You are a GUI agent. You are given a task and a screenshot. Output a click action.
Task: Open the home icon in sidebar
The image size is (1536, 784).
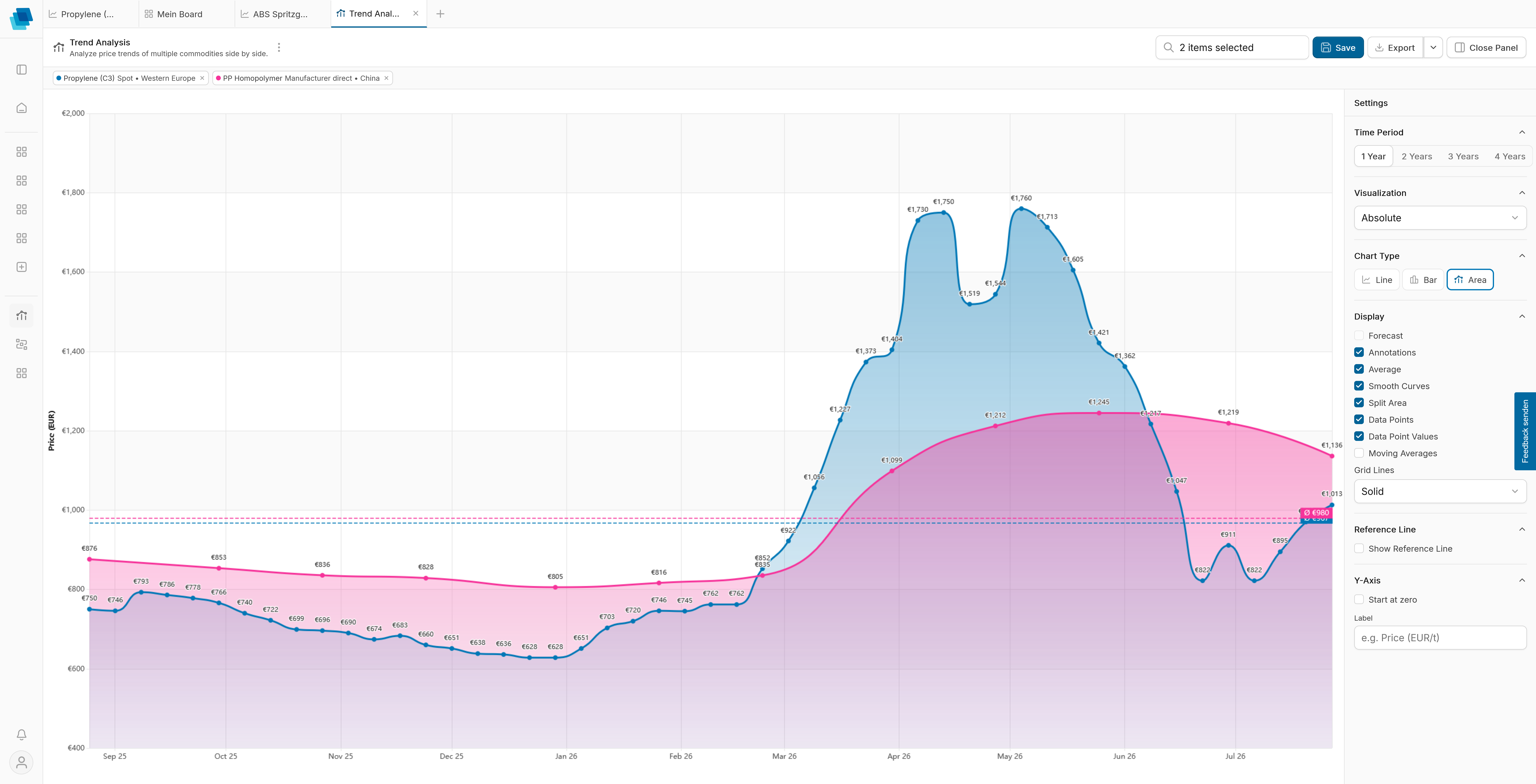(x=21, y=108)
